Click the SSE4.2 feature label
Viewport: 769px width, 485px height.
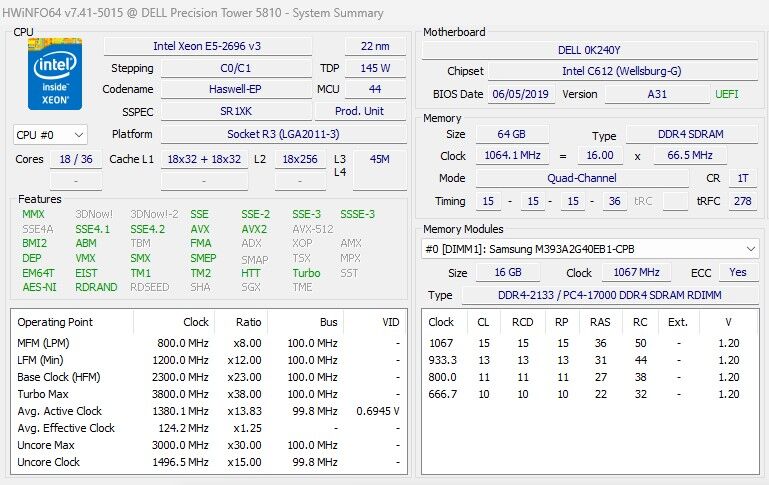(x=148, y=229)
